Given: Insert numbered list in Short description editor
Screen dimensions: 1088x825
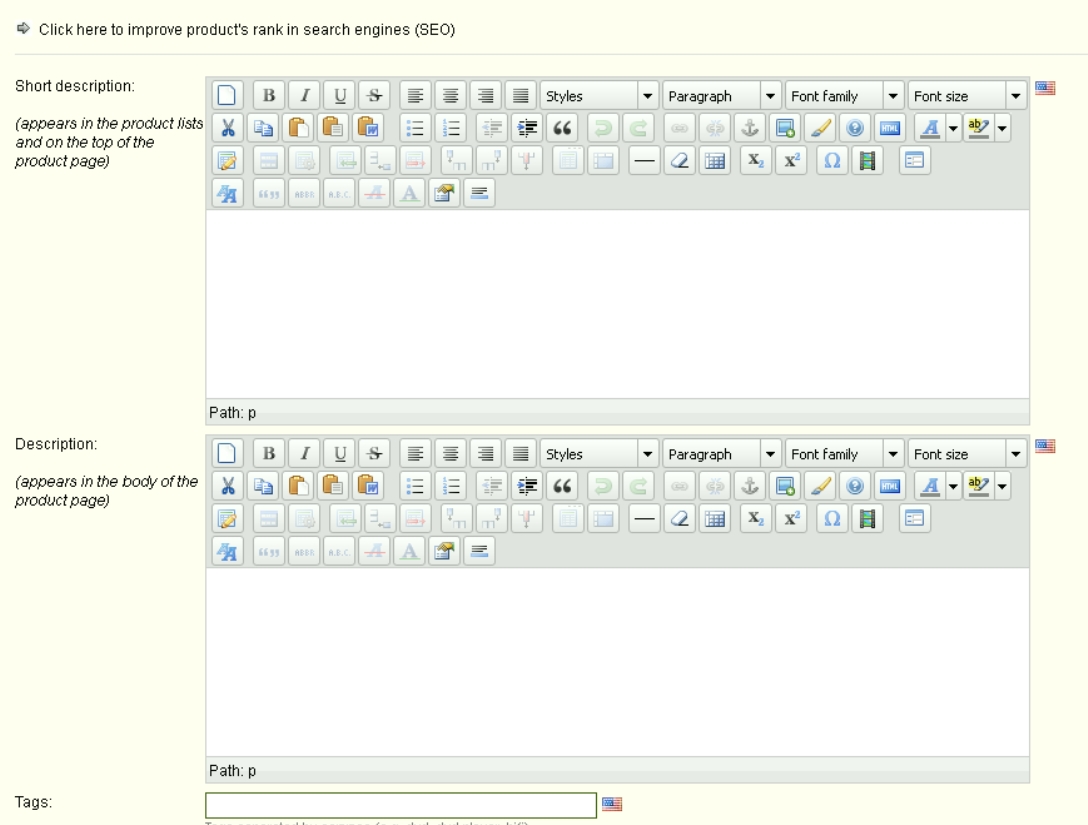Looking at the screenshot, I should [x=451, y=128].
